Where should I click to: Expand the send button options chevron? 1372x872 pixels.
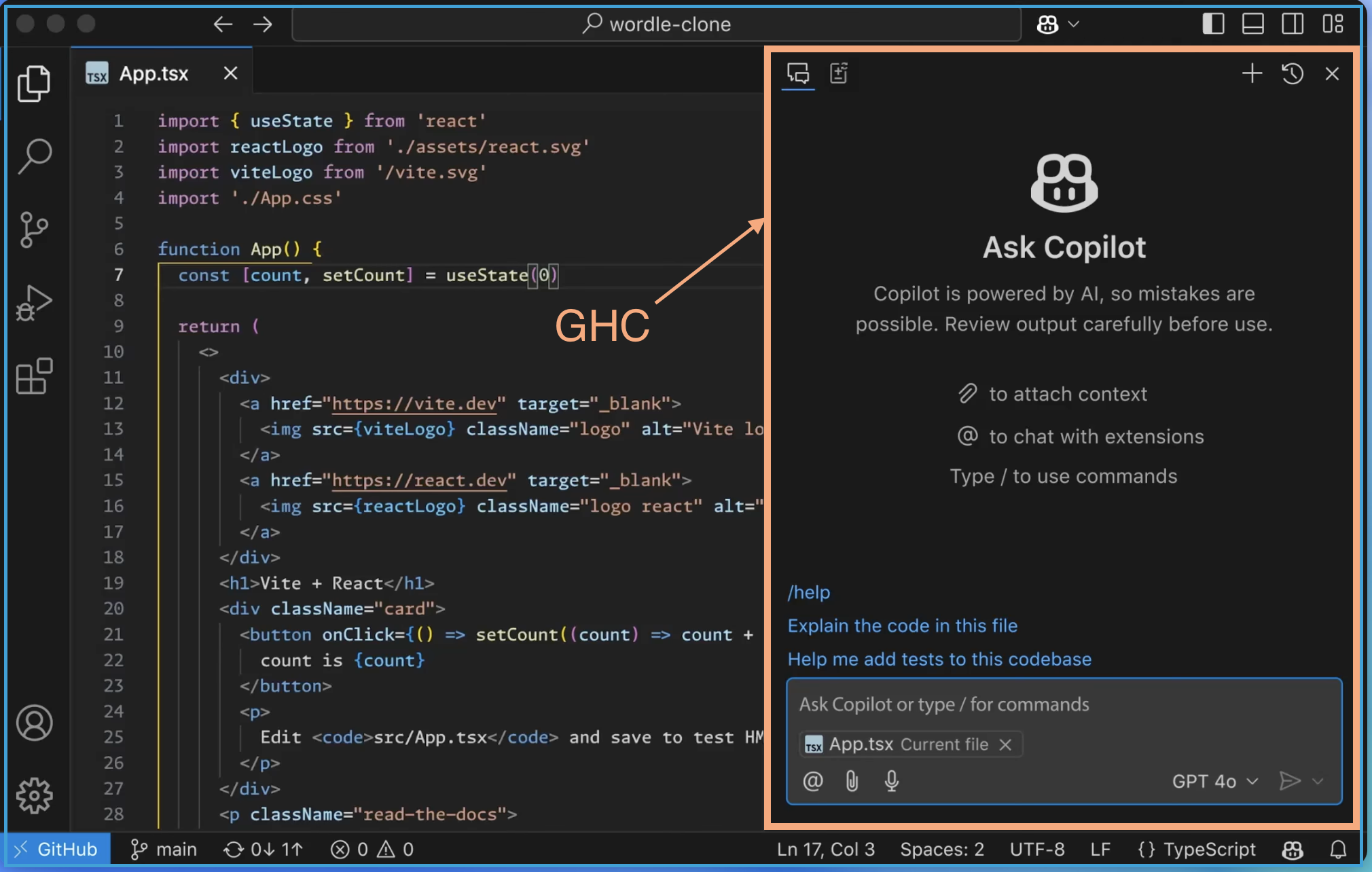[x=1318, y=781]
